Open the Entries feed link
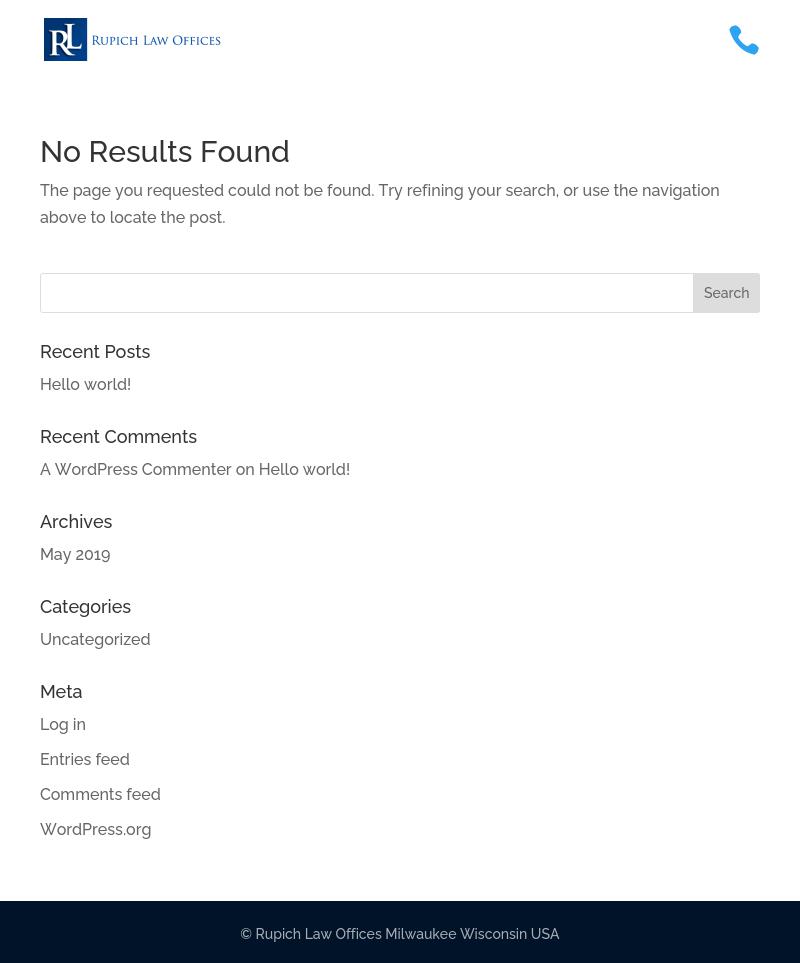Screen dimensions: 800x963 click(x=85, y=759)
